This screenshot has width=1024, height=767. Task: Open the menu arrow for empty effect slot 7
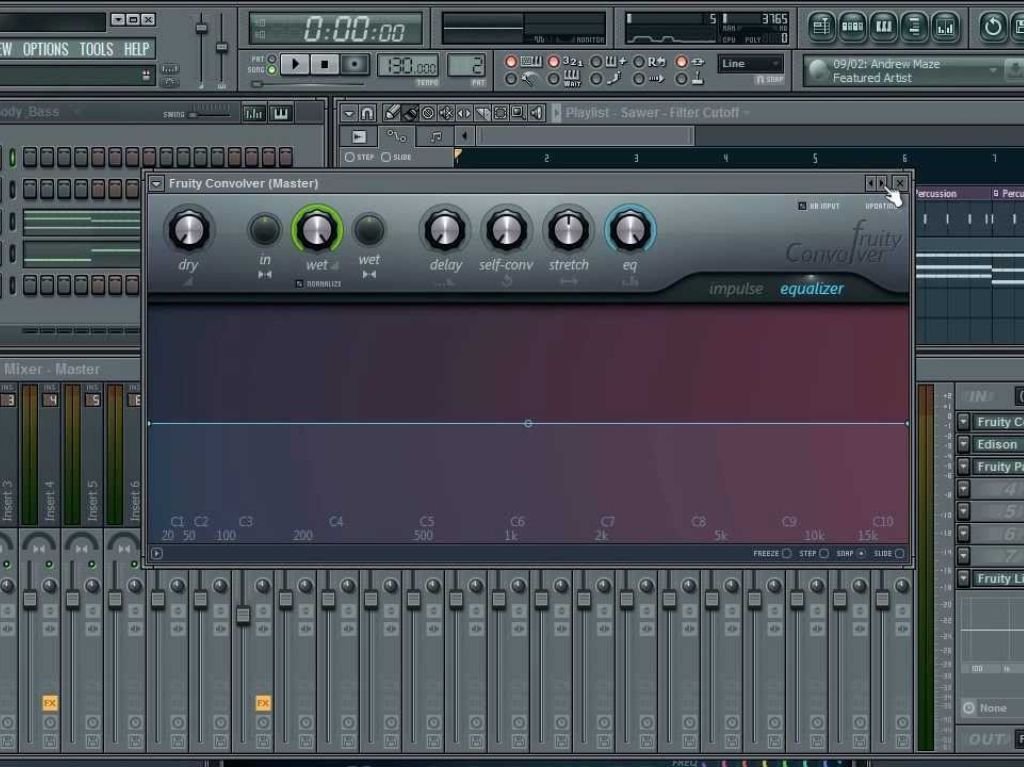pyautogui.click(x=963, y=555)
